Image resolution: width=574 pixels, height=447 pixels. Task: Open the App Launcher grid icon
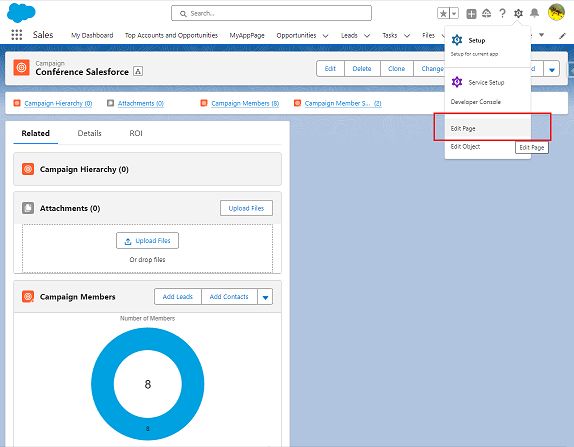coord(16,35)
